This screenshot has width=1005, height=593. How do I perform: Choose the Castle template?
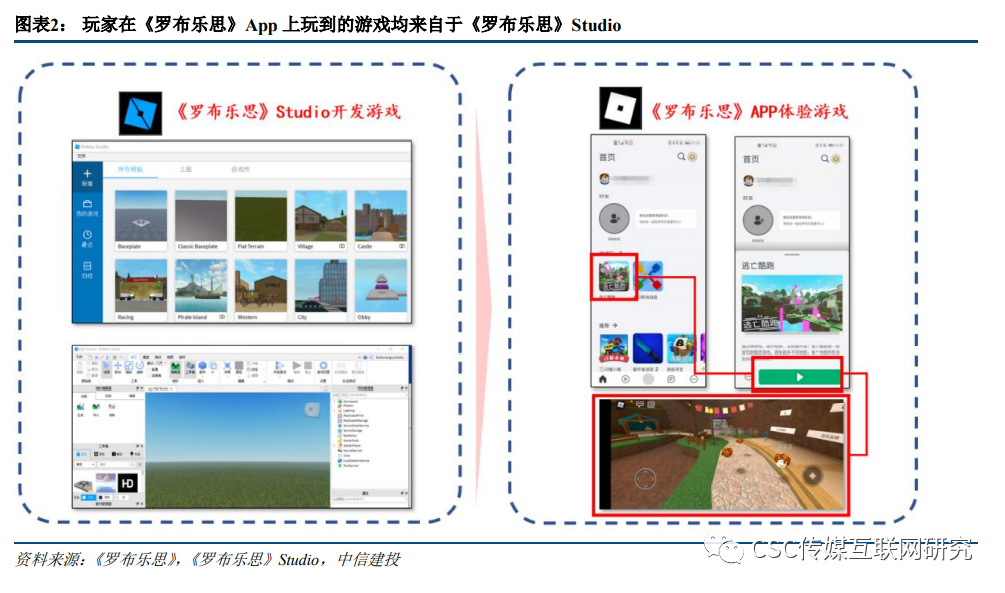[x=381, y=220]
